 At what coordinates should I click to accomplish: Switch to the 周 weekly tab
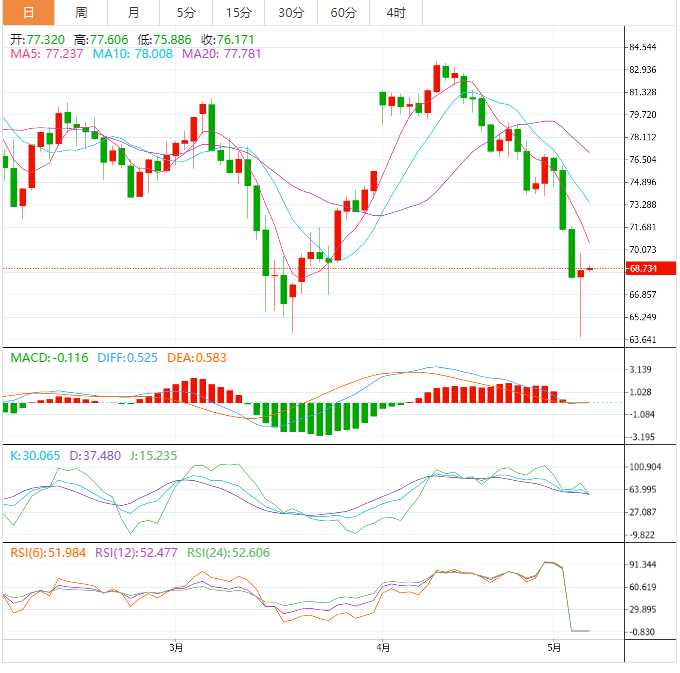coord(81,13)
